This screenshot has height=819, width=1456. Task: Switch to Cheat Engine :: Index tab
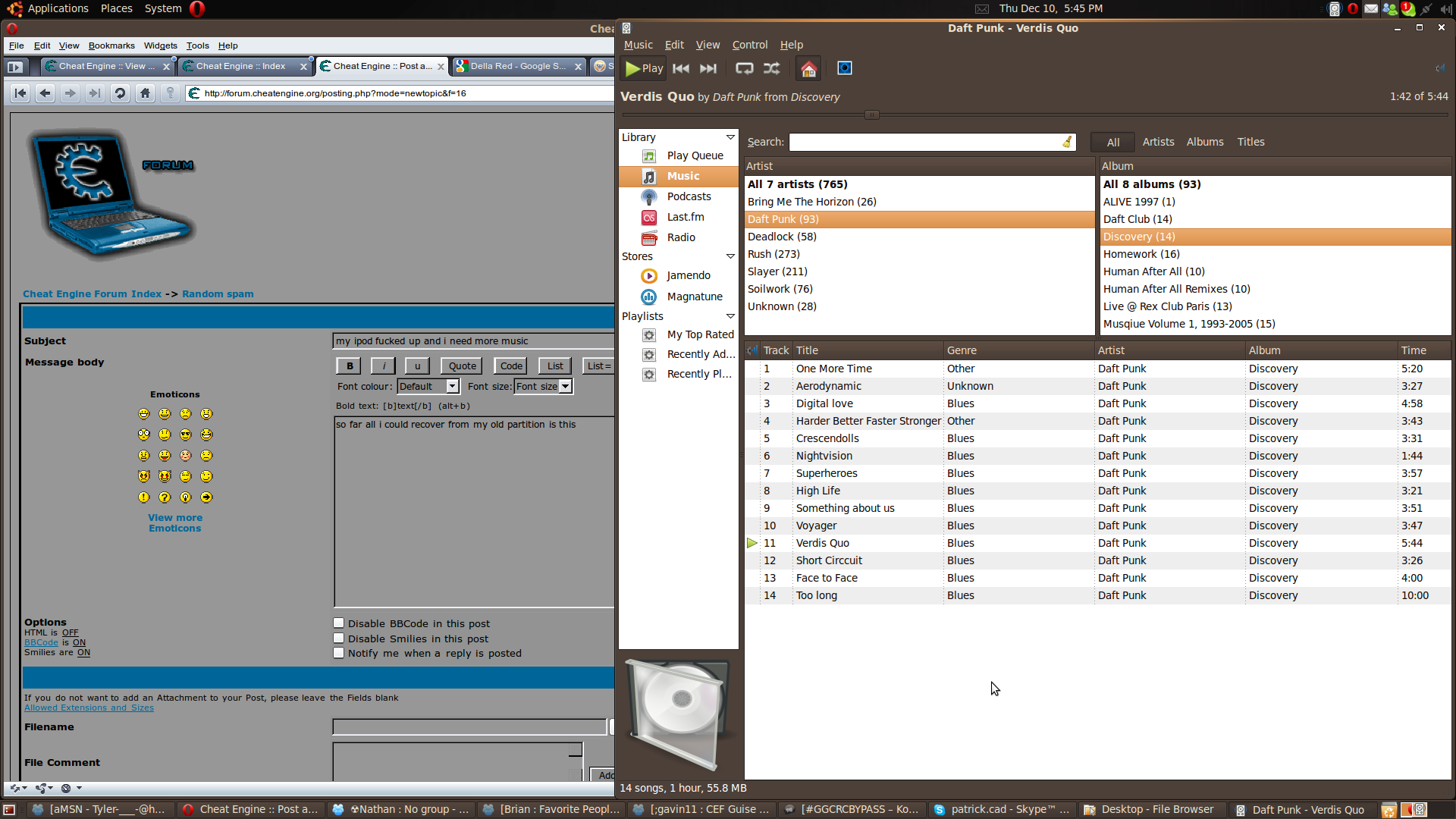246,66
